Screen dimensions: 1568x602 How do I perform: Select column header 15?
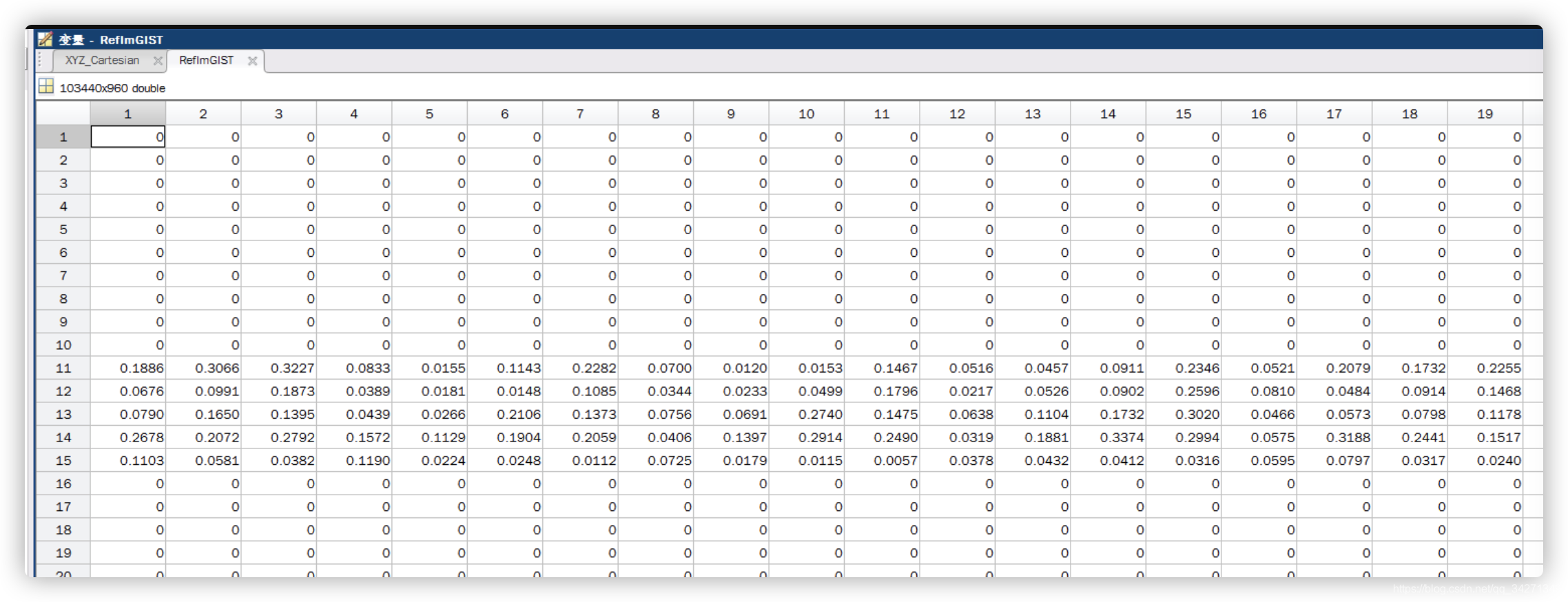coord(1183,114)
